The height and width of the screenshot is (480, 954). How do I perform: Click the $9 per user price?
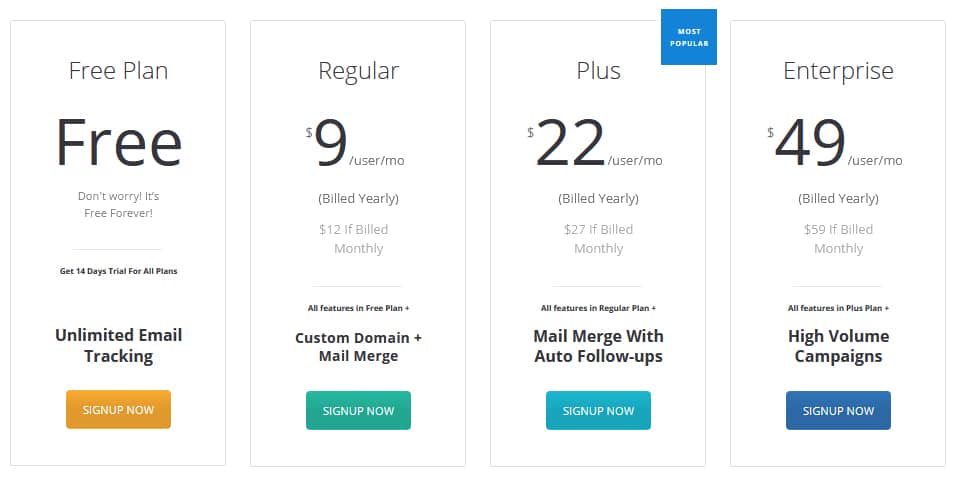coord(355,144)
